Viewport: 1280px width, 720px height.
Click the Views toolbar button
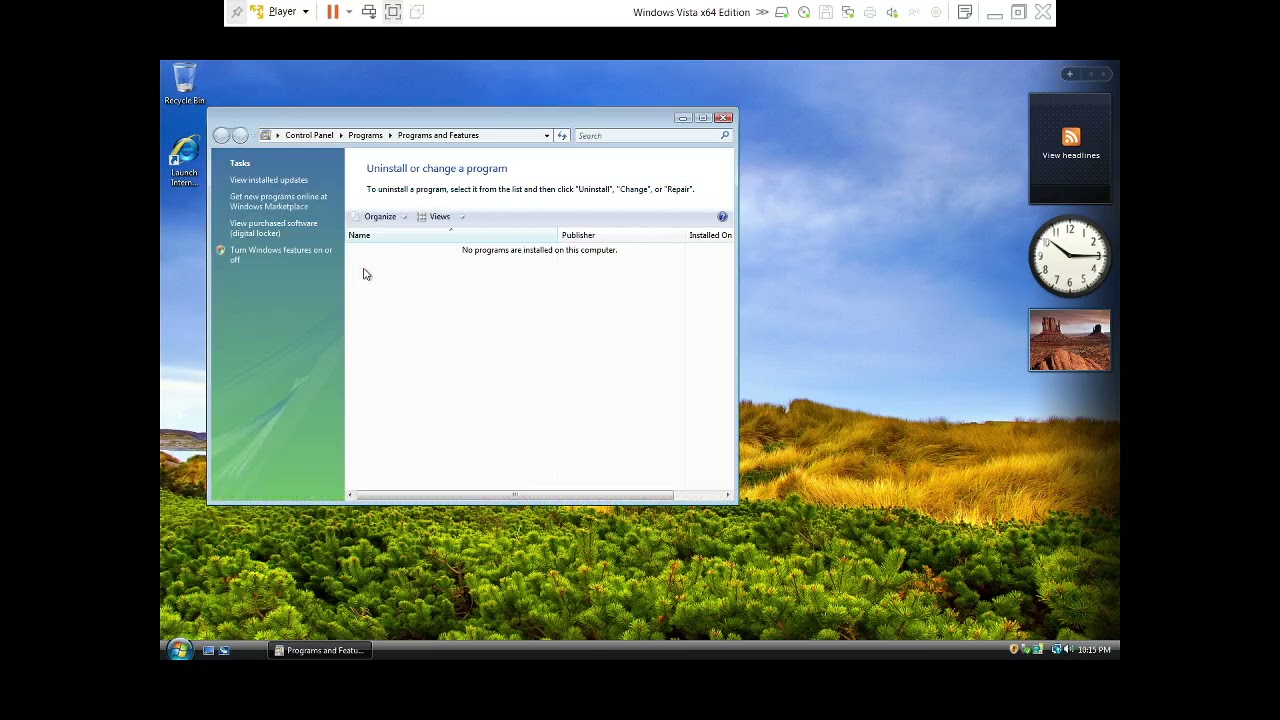click(434, 216)
